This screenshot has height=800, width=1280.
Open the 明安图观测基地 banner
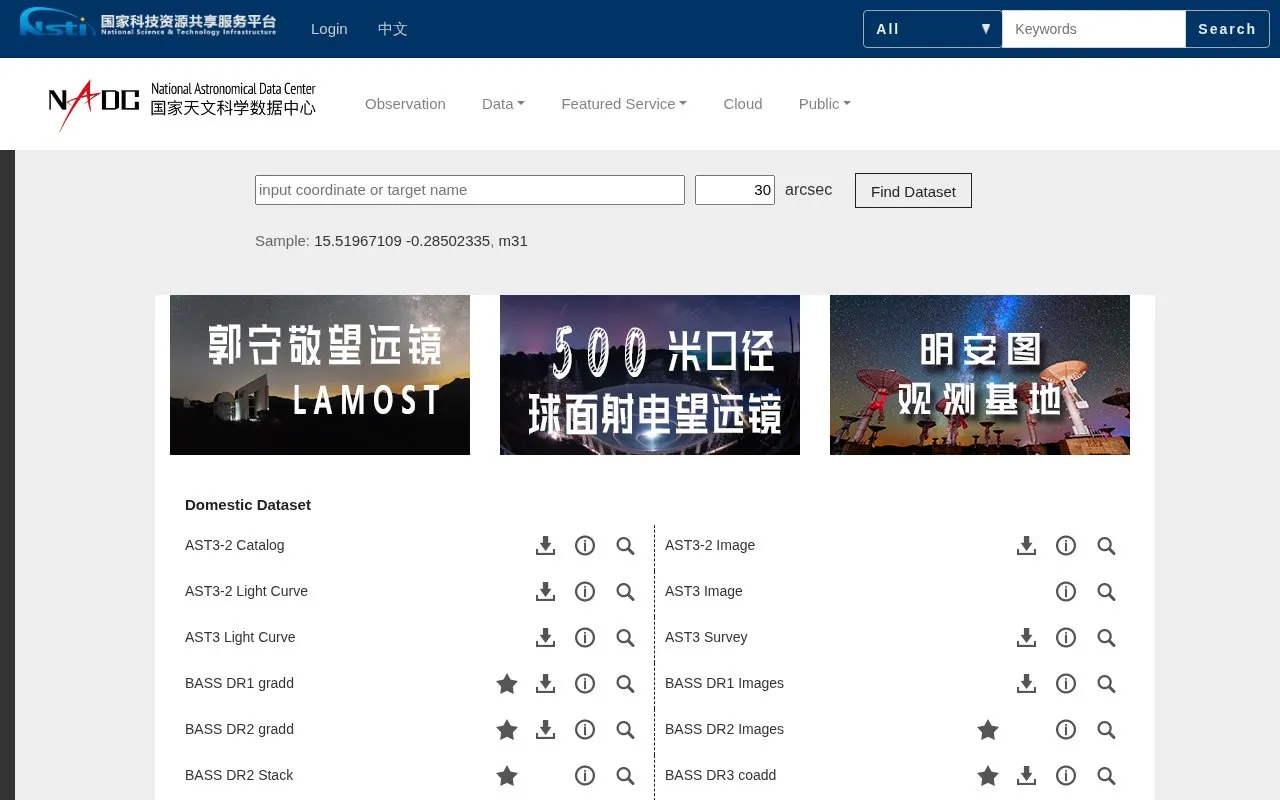coord(980,375)
